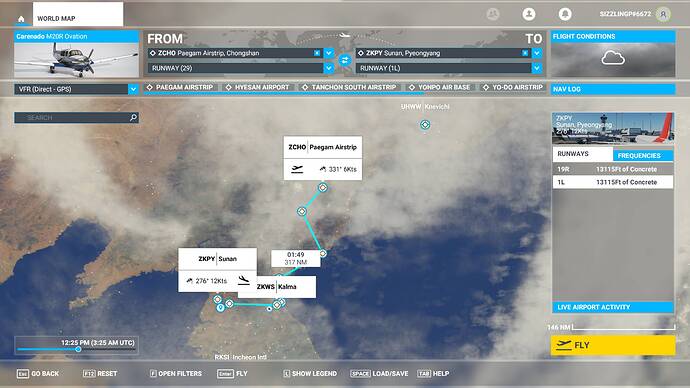Open the notifications bell icon

point(565,14)
